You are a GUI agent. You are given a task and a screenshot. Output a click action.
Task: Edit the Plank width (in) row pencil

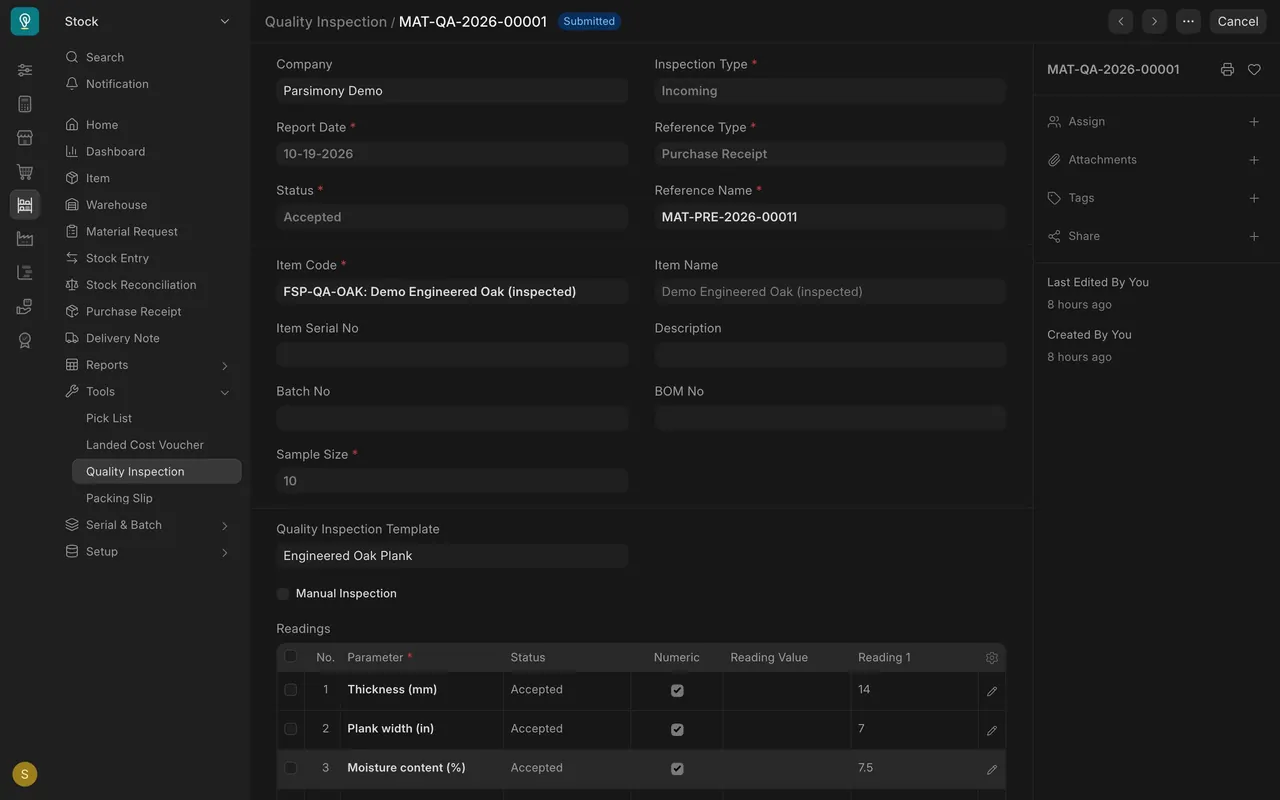coord(992,730)
